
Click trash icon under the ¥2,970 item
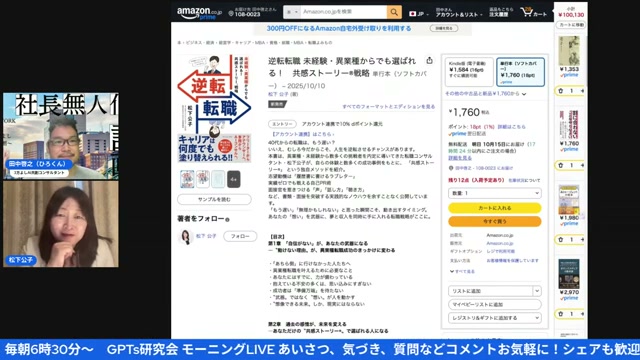561,314
